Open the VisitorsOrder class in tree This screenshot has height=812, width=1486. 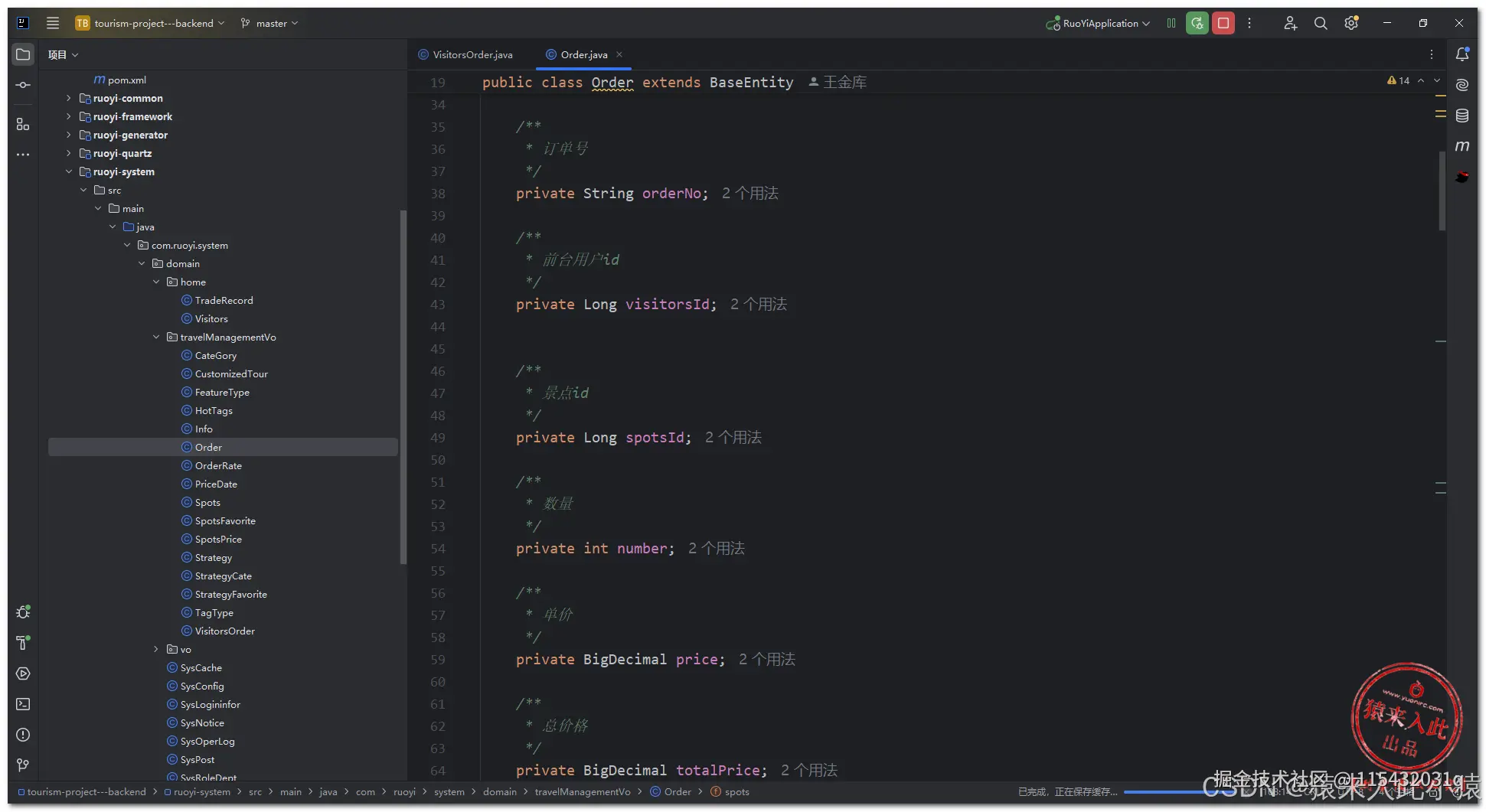tap(218, 631)
